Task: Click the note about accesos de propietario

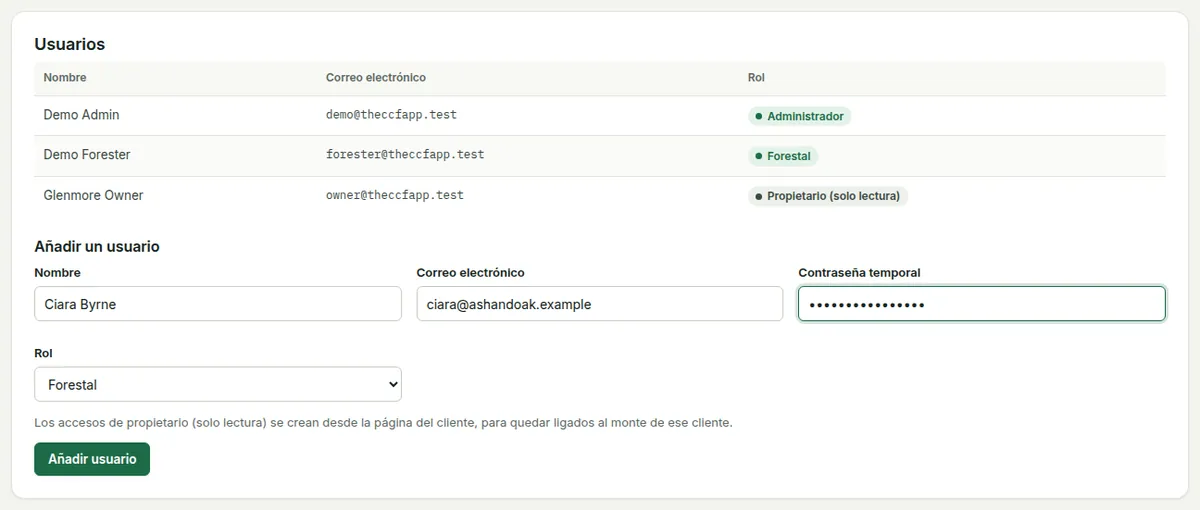Action: pyautogui.click(x=383, y=422)
